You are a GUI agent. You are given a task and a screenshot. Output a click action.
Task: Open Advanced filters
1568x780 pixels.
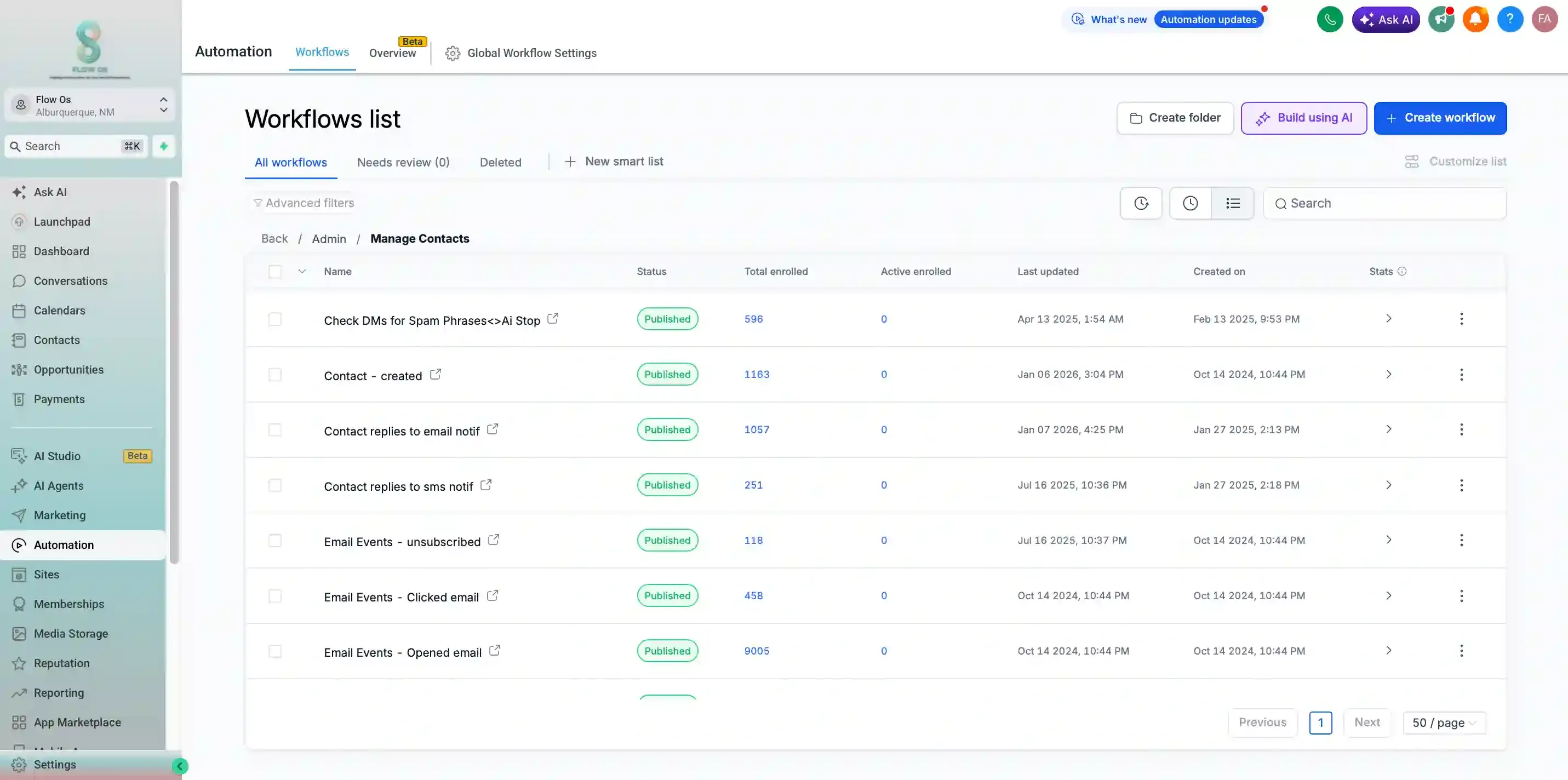coord(304,203)
